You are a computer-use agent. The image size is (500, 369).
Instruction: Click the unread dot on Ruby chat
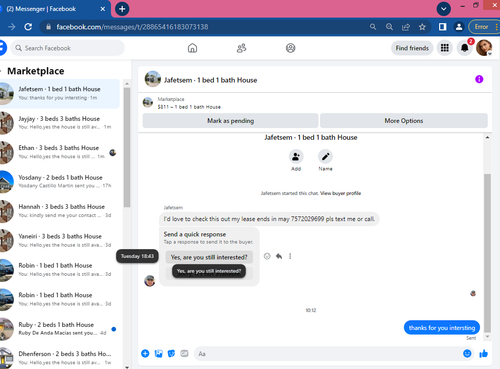pos(114,329)
